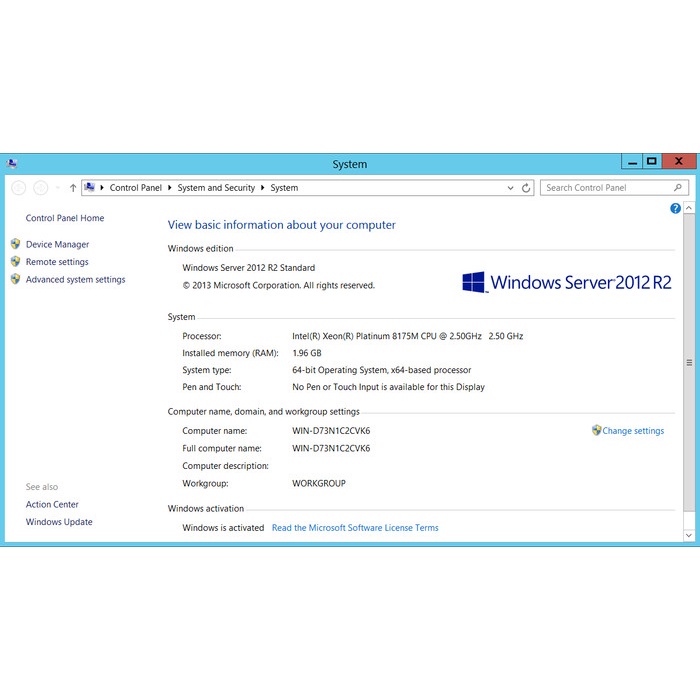The image size is (700, 700).
Task: Open the Help question mark icon
Action: pyautogui.click(x=675, y=208)
